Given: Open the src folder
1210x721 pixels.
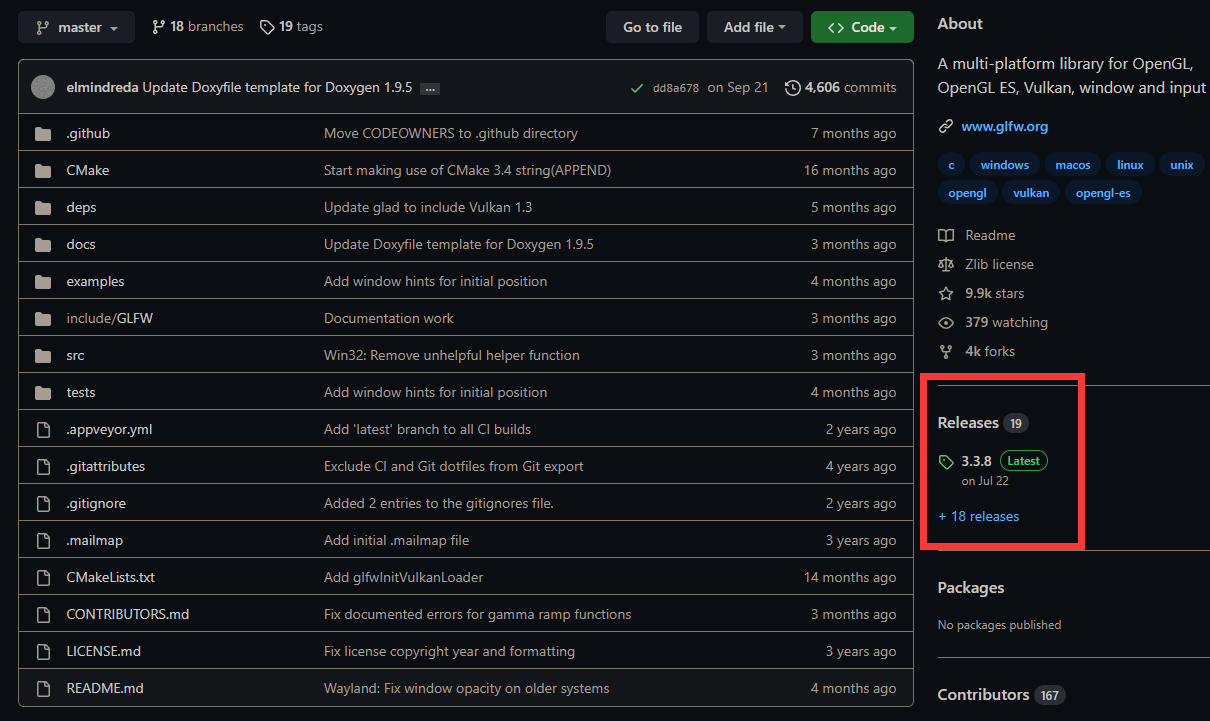Looking at the screenshot, I should [x=75, y=355].
